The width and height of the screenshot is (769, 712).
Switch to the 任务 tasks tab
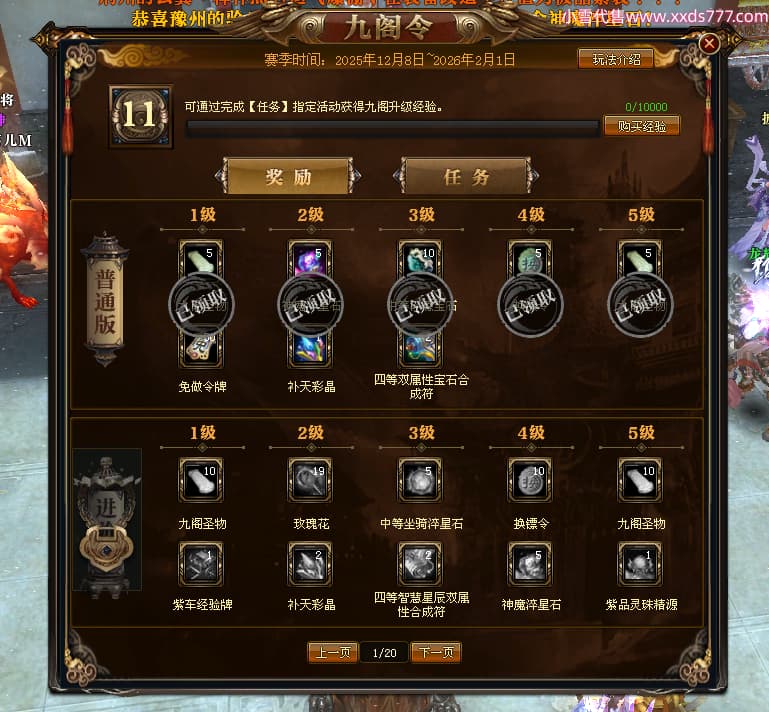pyautogui.click(x=466, y=176)
